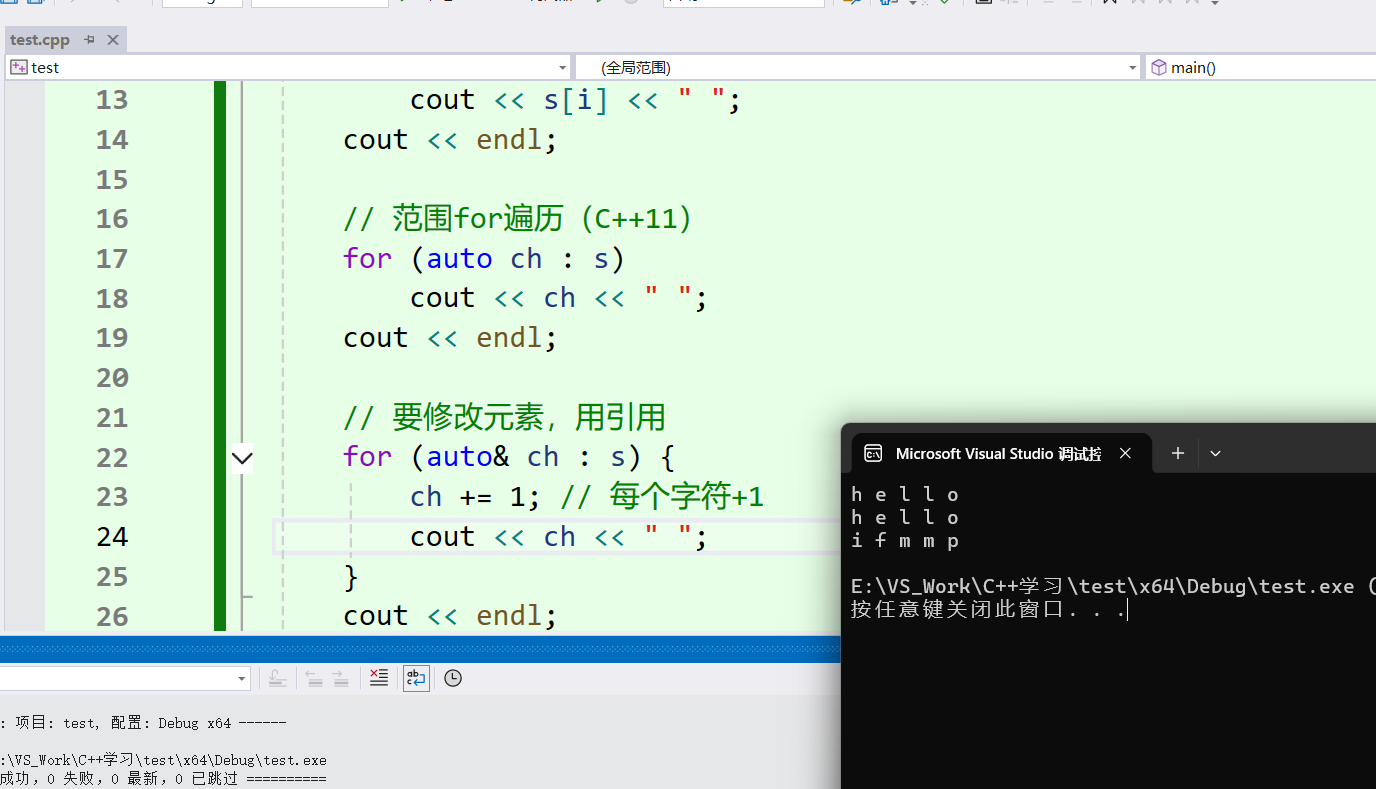Close the test.cpp tab

(x=113, y=40)
